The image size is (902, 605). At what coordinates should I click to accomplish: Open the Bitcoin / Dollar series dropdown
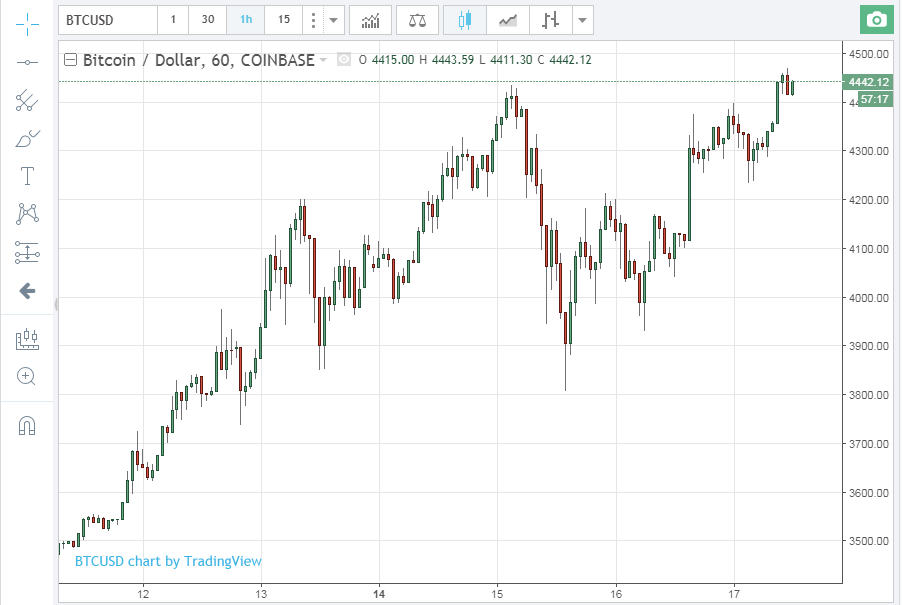point(323,60)
